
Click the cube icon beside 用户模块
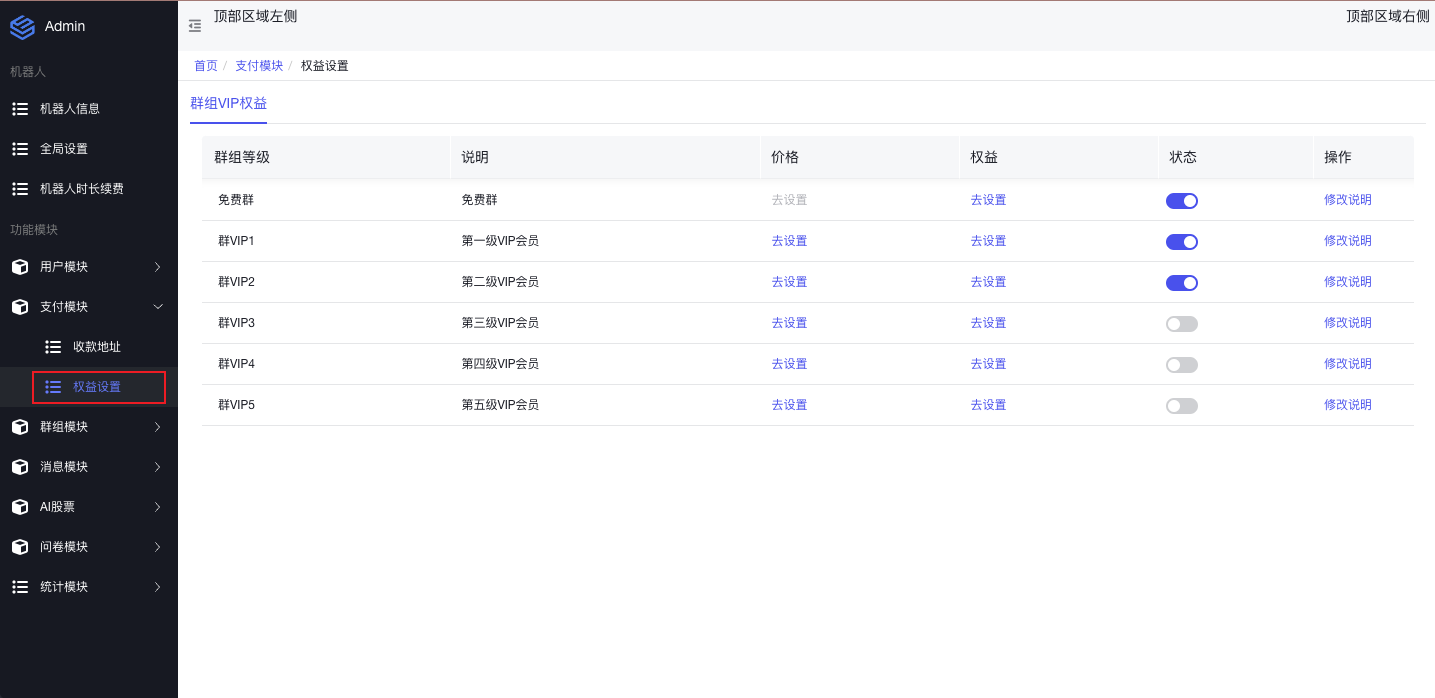click(x=20, y=267)
